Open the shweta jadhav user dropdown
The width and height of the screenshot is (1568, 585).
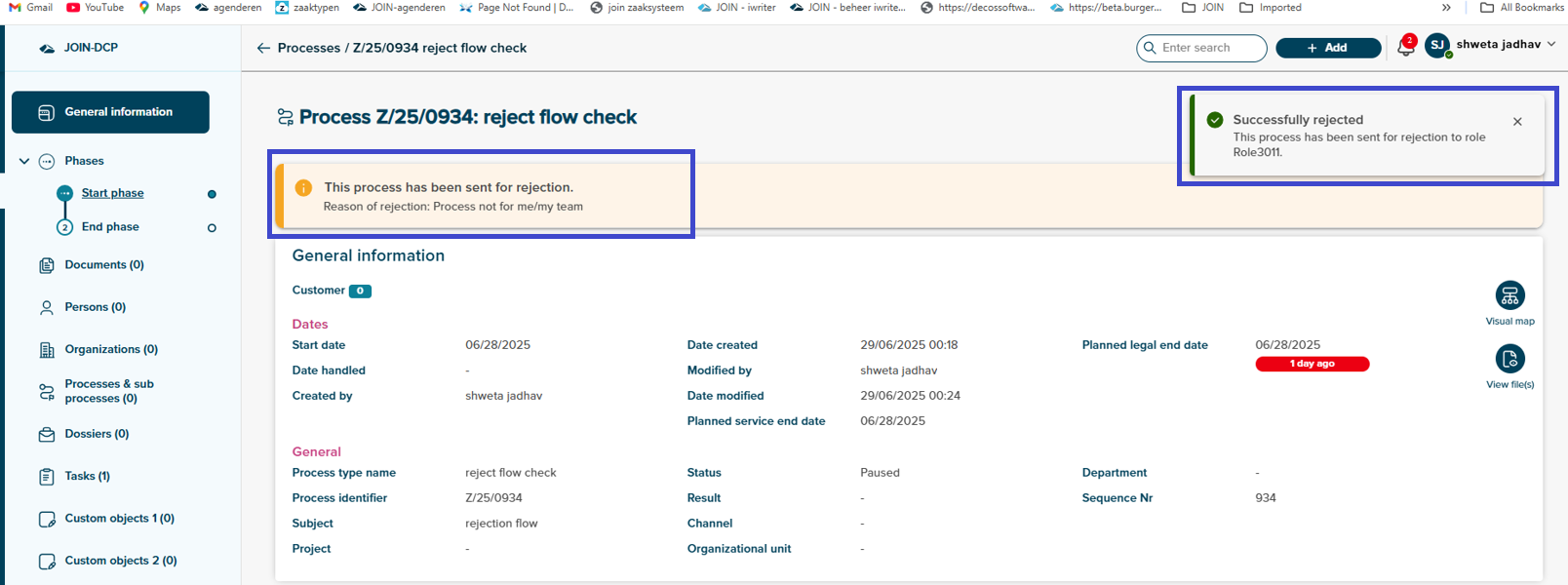pos(1550,45)
